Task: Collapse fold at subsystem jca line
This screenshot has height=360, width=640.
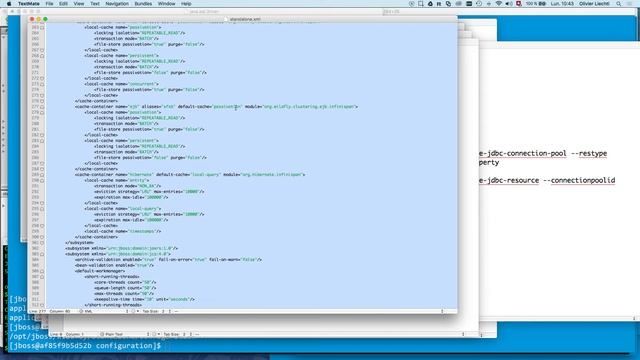Action: (x=42, y=254)
